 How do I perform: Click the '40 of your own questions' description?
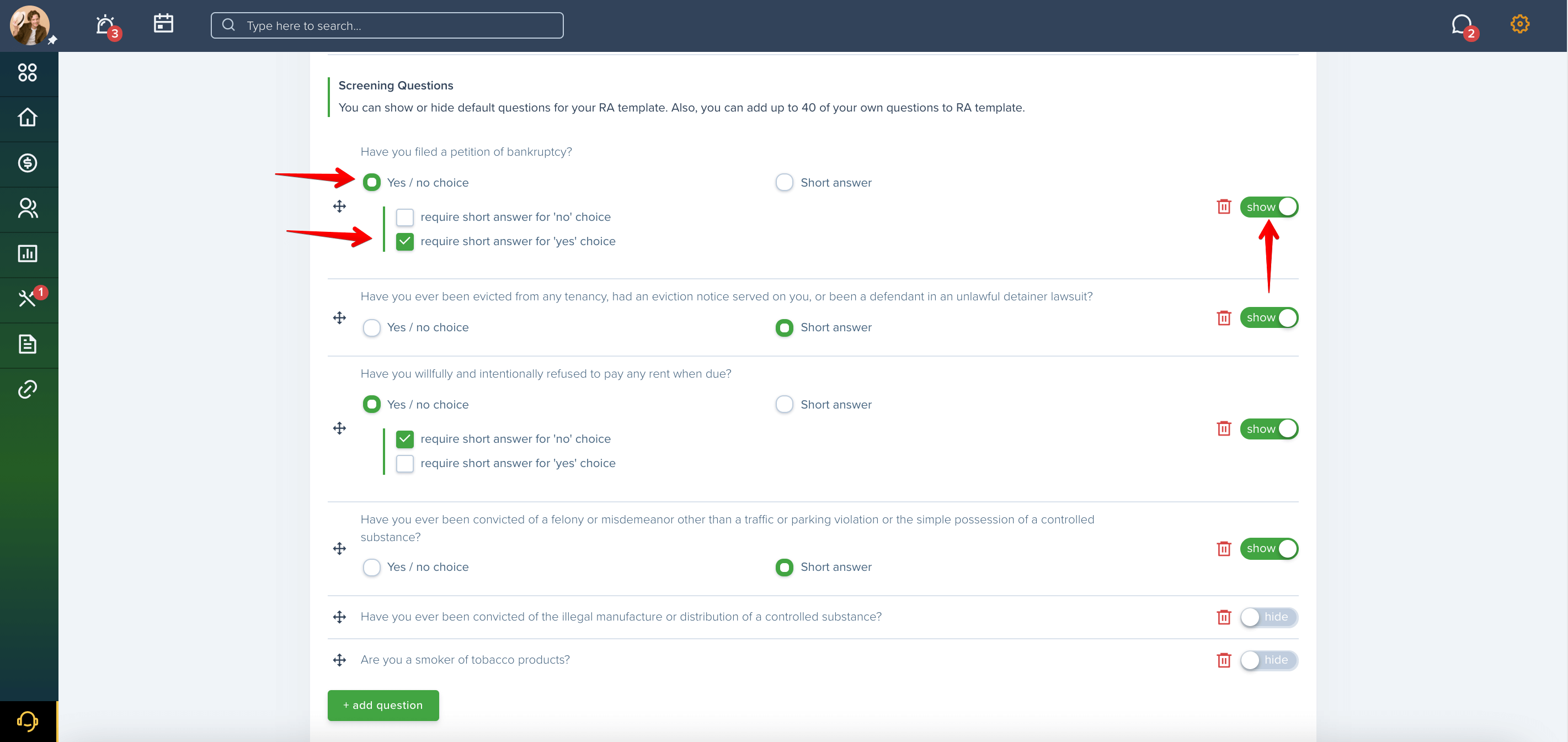click(681, 108)
